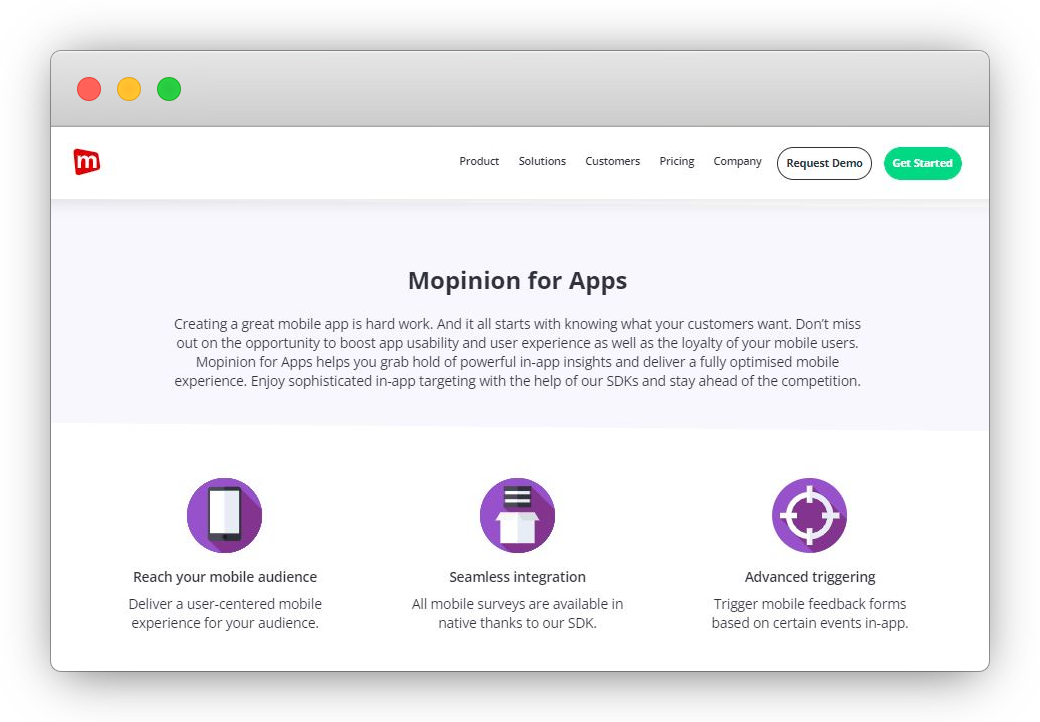The width and height of the screenshot is (1040, 722).
Task: Close the window with the red button
Action: tap(89, 89)
